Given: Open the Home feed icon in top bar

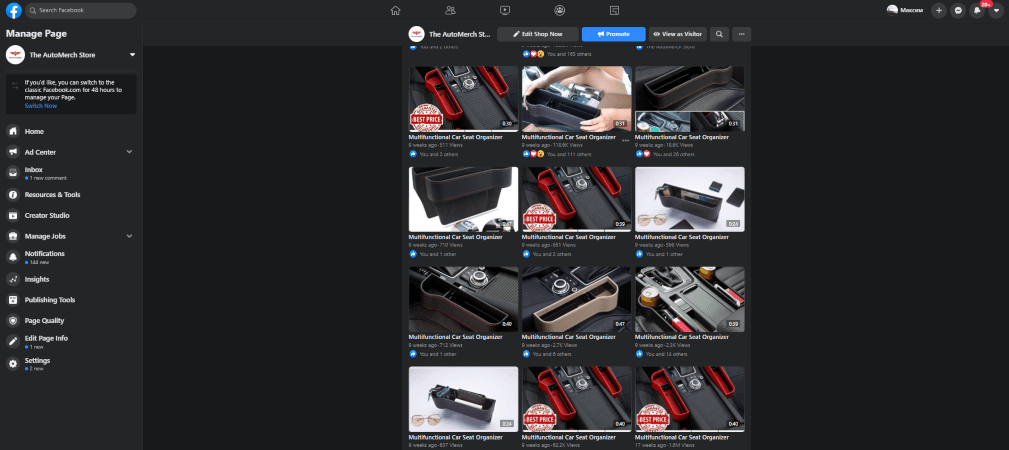Looking at the screenshot, I should point(395,10).
